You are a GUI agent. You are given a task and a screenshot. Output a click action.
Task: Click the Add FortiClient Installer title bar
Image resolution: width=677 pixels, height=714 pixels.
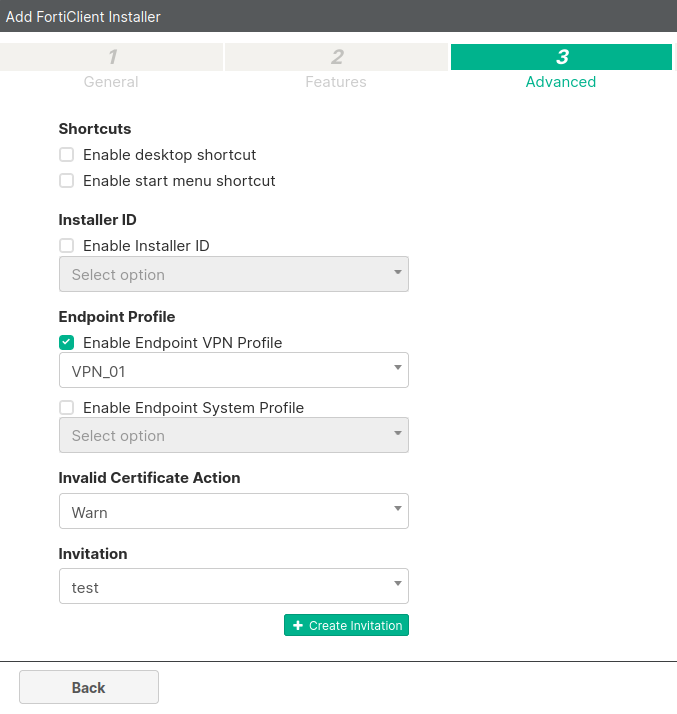(x=338, y=17)
